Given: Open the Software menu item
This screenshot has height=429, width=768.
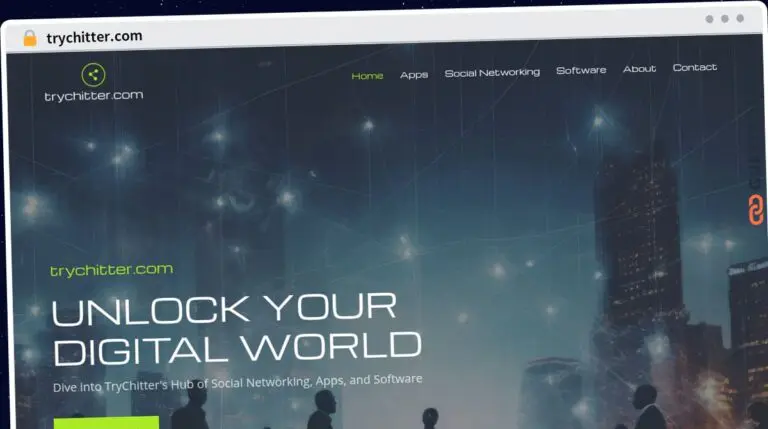Looking at the screenshot, I should pos(581,70).
